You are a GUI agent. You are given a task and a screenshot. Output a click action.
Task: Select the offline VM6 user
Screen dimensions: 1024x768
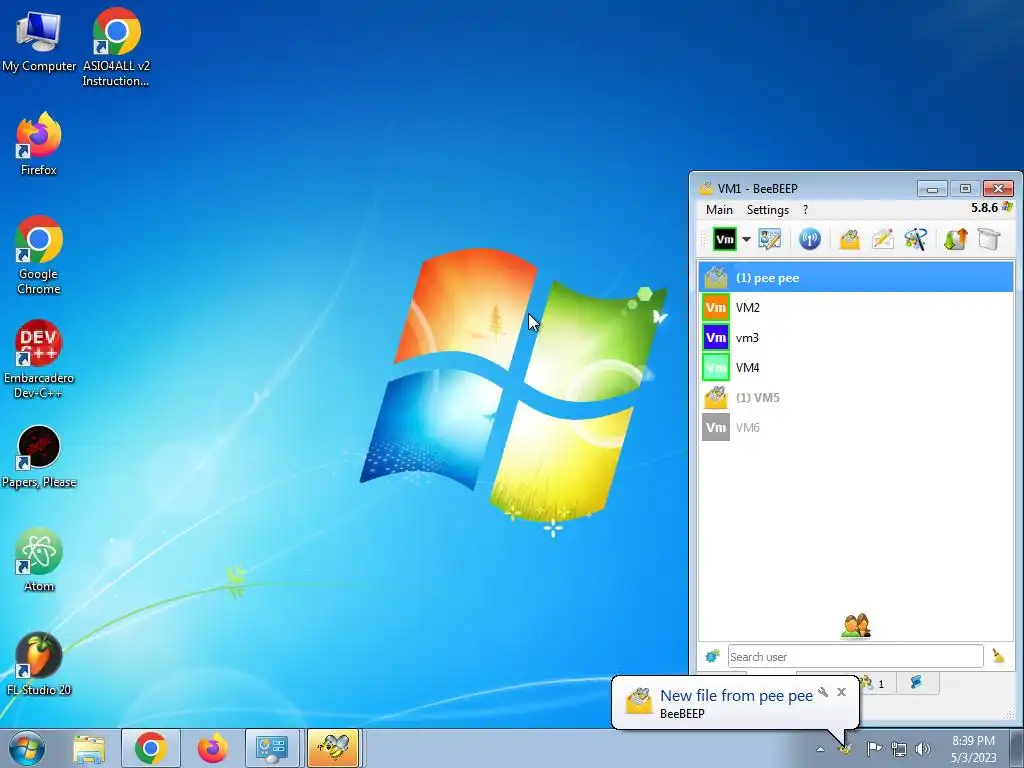(x=856, y=428)
